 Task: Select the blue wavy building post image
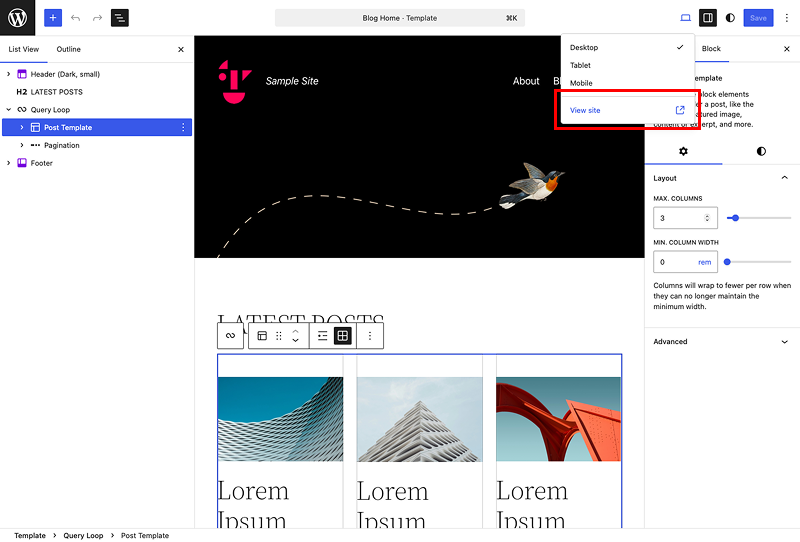pos(281,419)
